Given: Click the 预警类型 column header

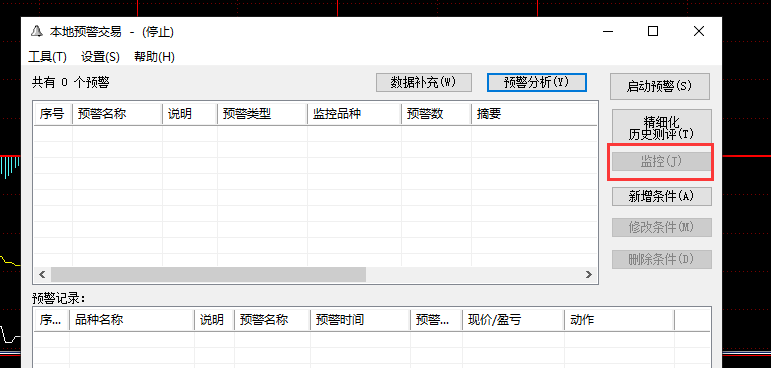Looking at the screenshot, I should coord(263,114).
